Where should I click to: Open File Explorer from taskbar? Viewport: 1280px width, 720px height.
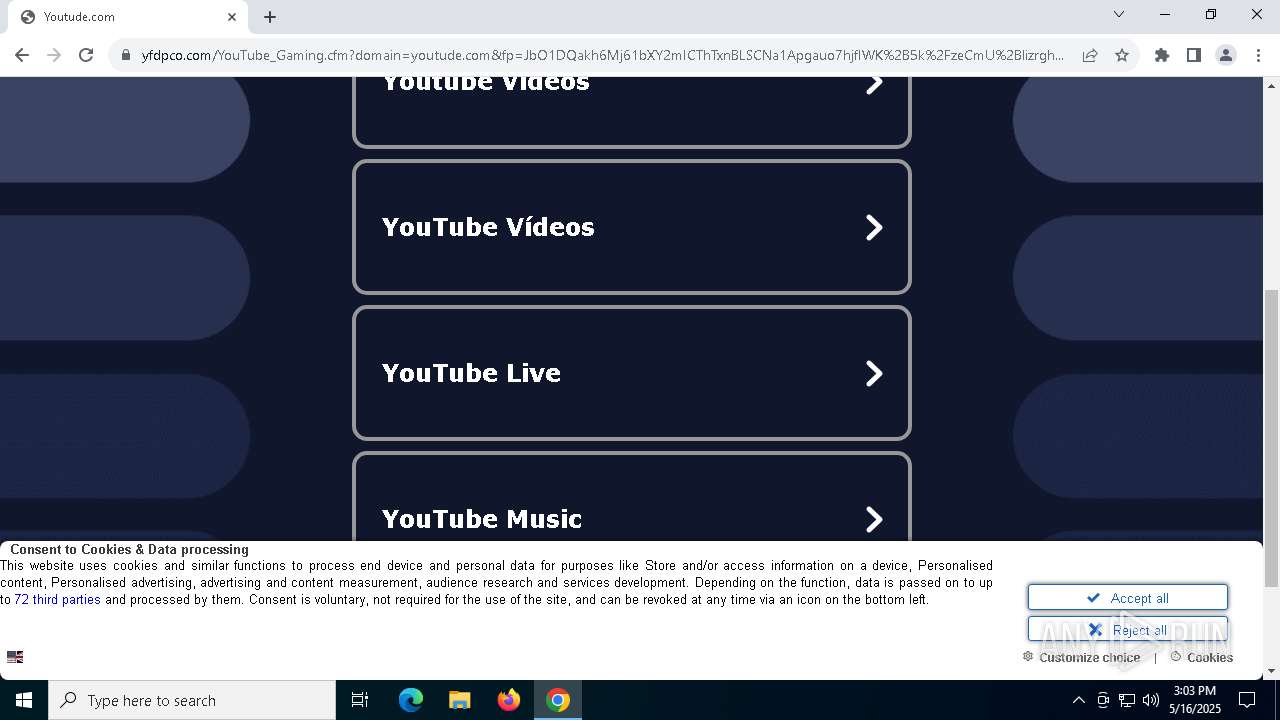[459, 700]
